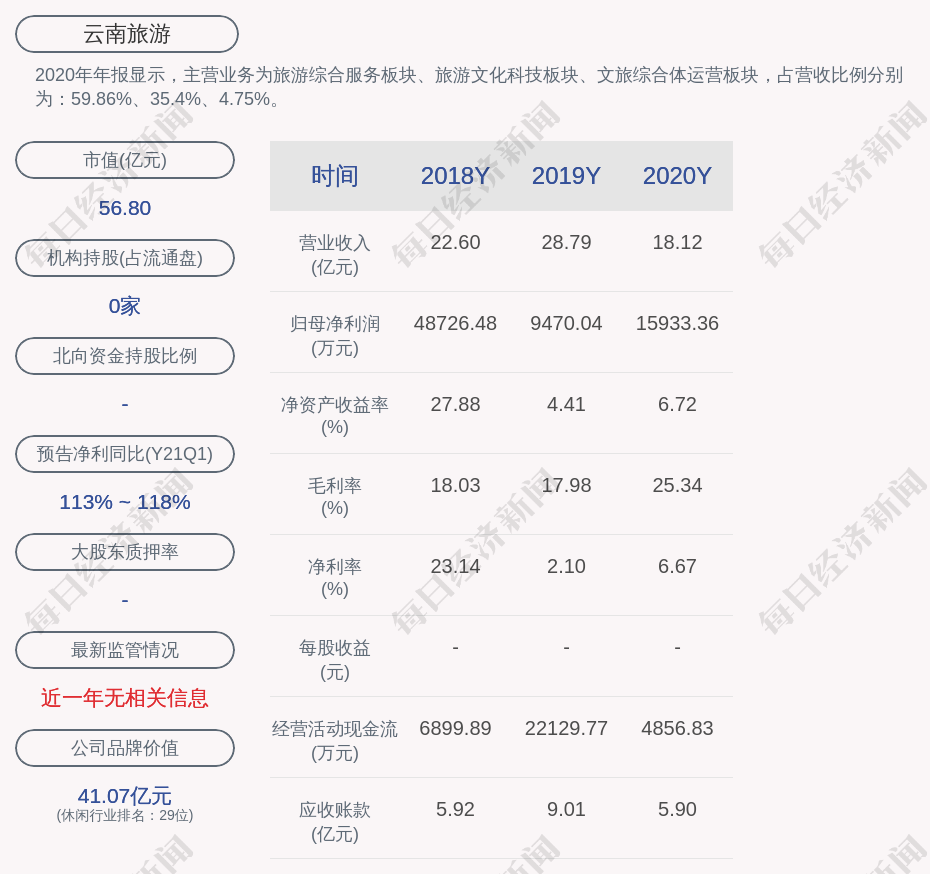
Task: Click the 最新监管情况 label pill
Action: click(x=125, y=650)
